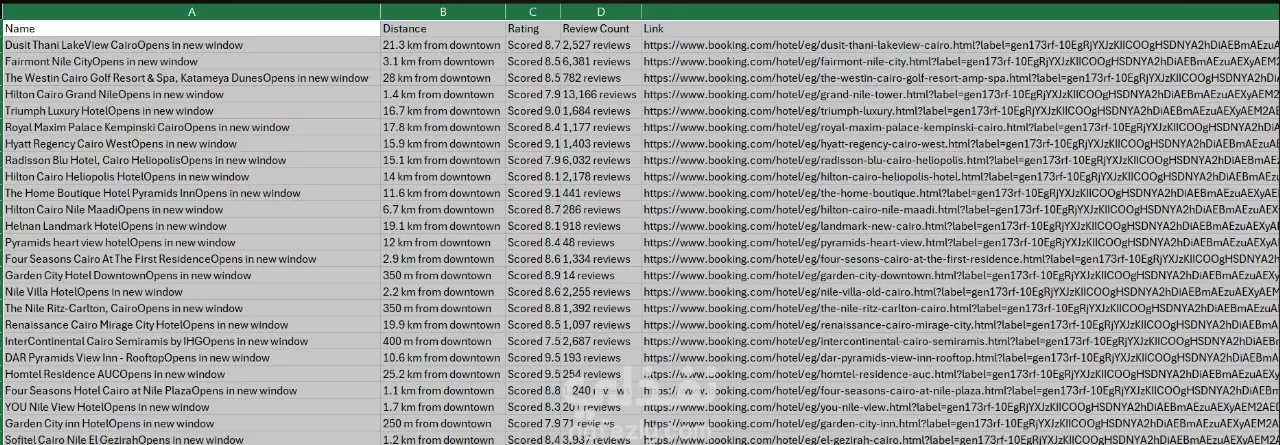
Task: Open the pyramids-heart-view booking.com link
Action: tap(960, 243)
